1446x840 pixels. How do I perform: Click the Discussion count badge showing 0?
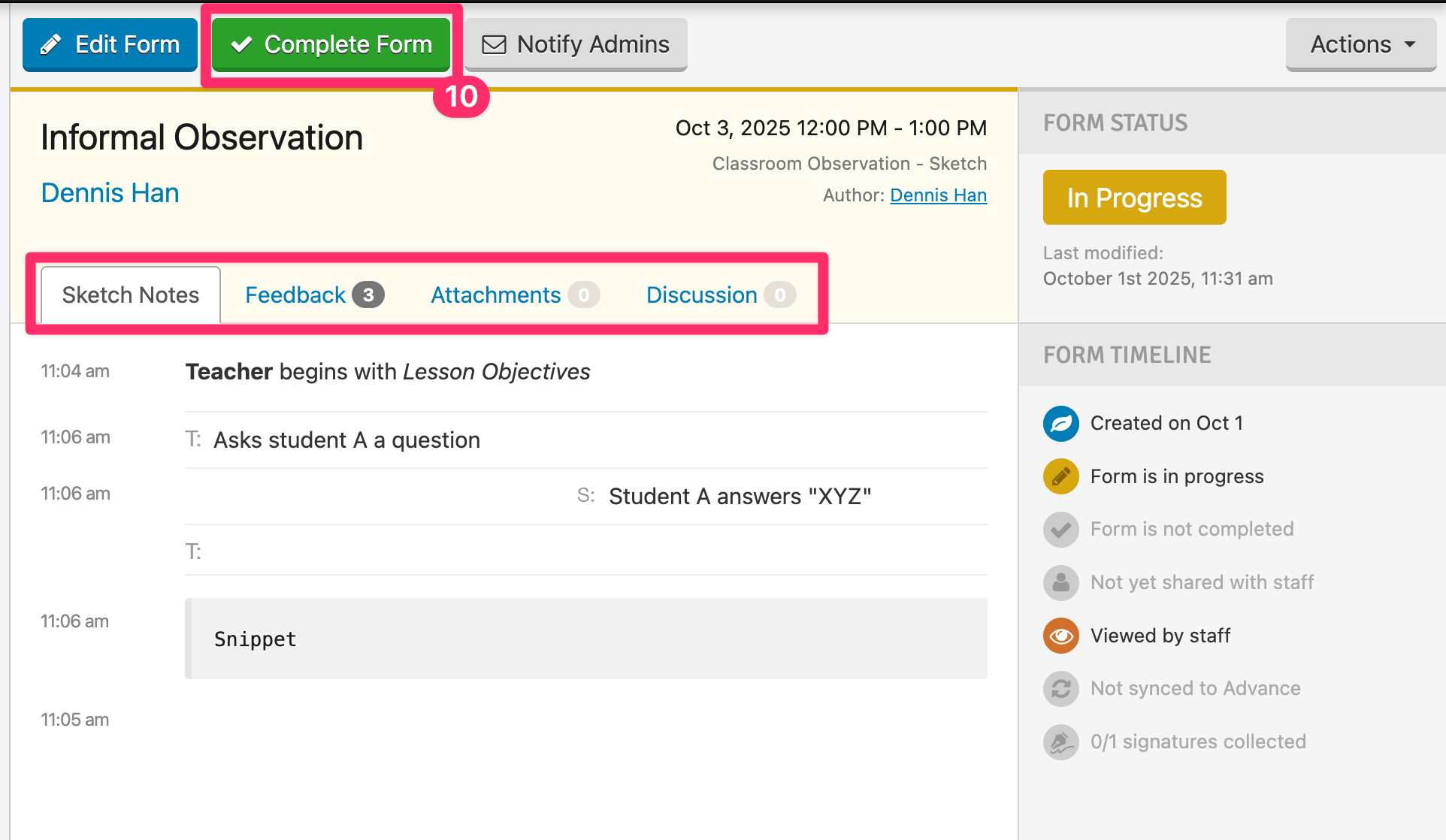click(x=780, y=295)
